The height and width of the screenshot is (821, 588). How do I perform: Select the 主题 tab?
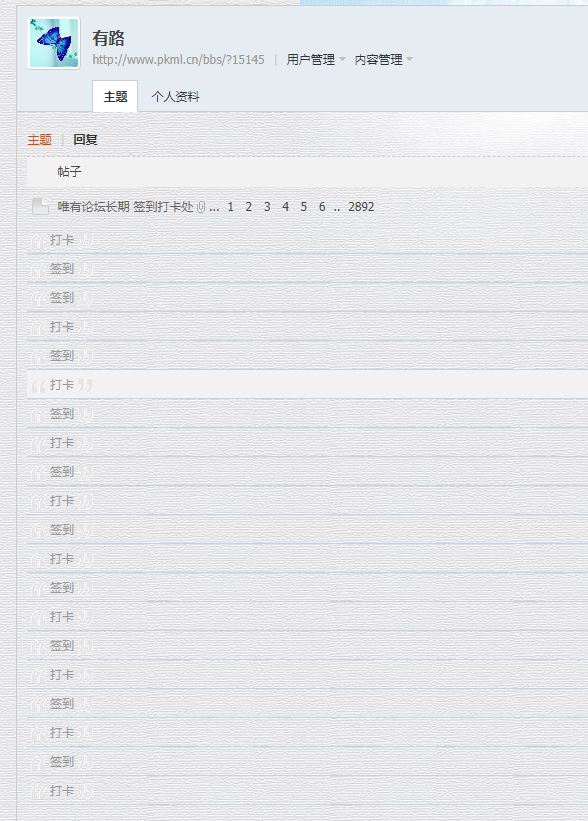(x=115, y=96)
